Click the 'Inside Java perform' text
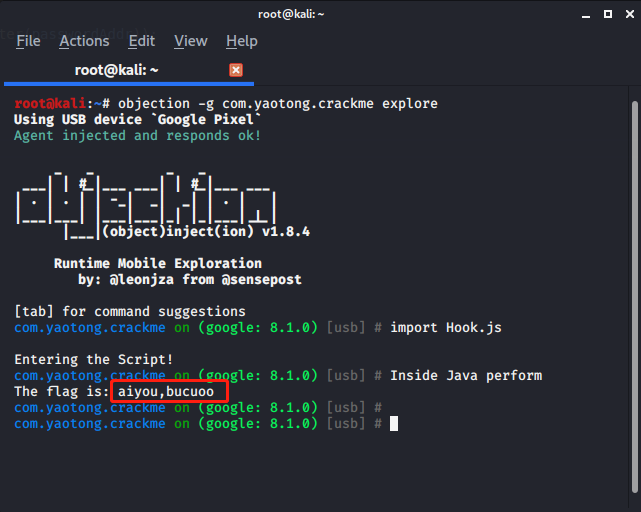Screen dimensions: 641x512 point(466,375)
